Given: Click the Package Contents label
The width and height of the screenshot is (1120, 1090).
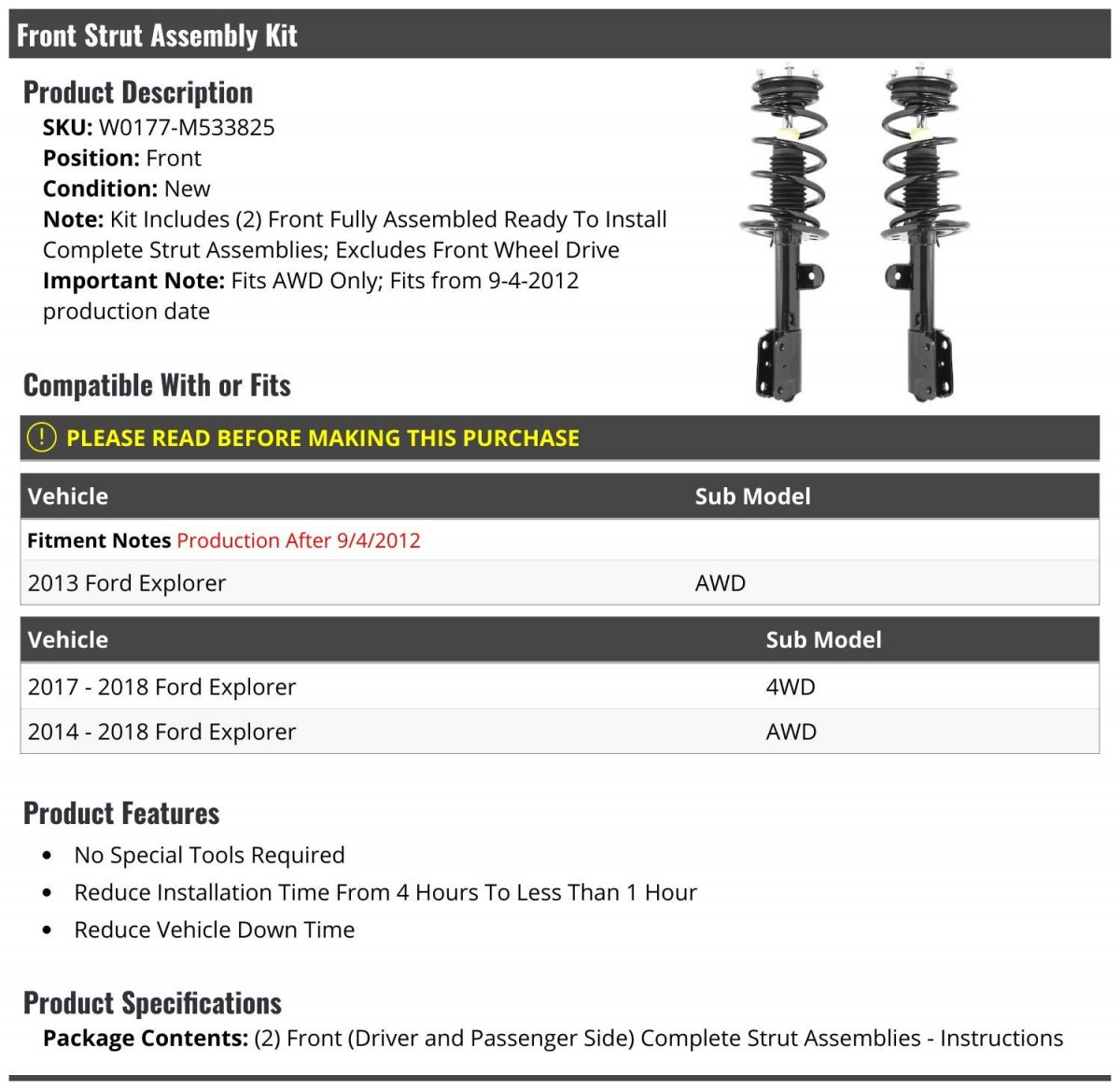Looking at the screenshot, I should coord(146,1038).
